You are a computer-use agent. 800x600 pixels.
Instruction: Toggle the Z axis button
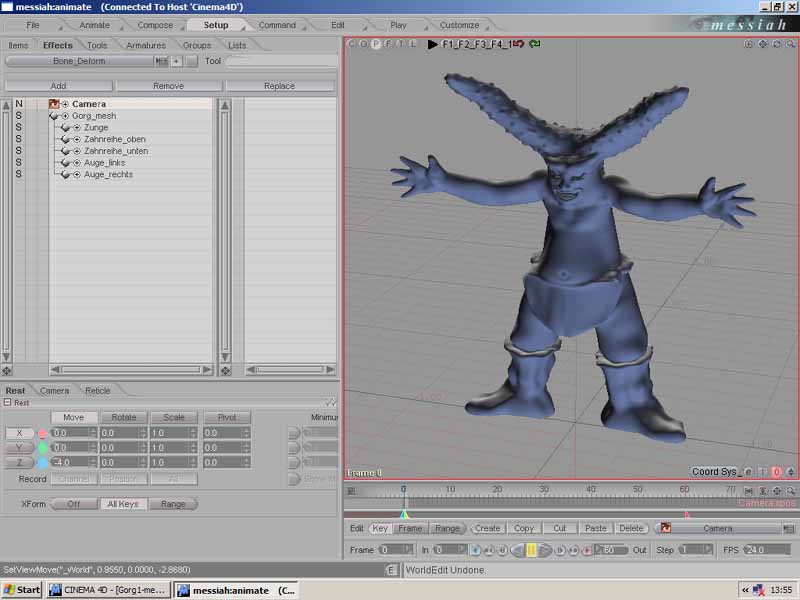tap(19, 462)
